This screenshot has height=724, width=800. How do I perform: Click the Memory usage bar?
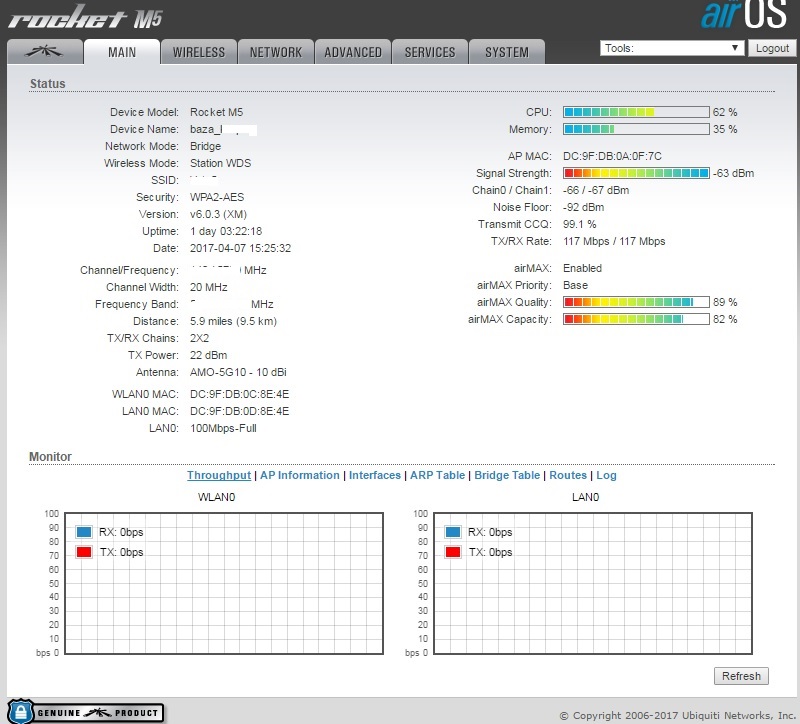click(x=636, y=129)
